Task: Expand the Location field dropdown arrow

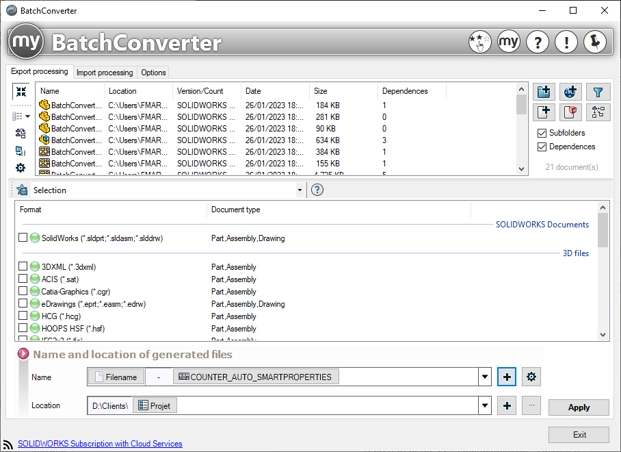Action: (x=484, y=406)
